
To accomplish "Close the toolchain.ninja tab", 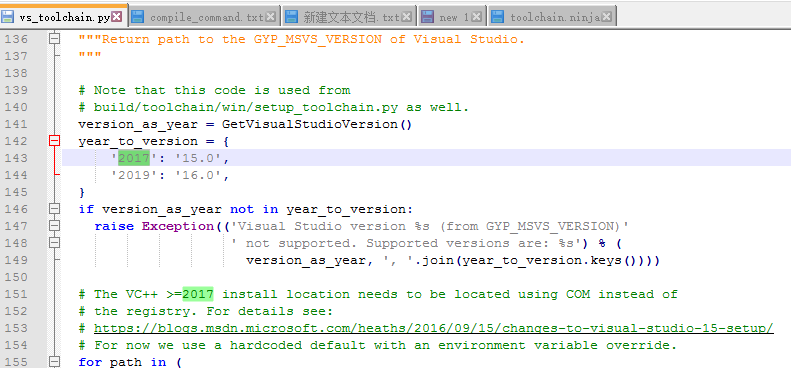I will [606, 17].
